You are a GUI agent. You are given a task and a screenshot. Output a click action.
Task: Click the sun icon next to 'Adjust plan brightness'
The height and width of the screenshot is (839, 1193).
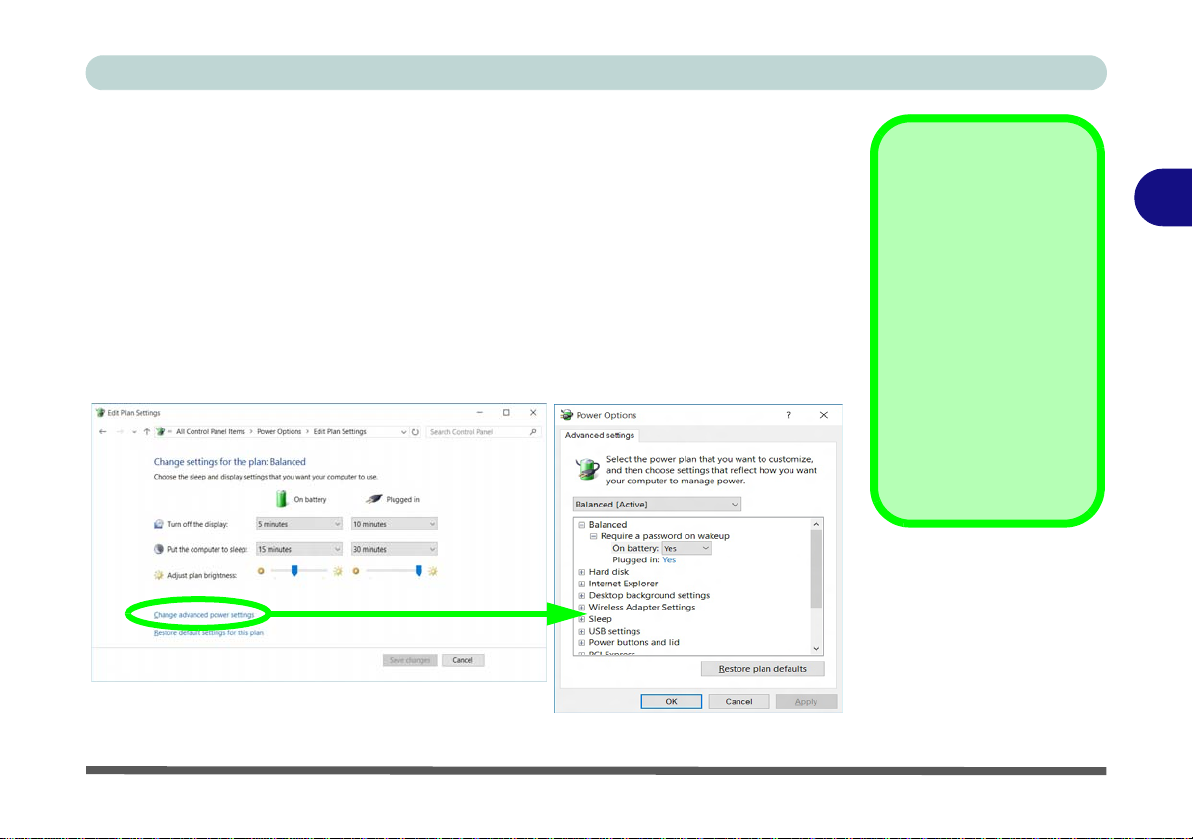coord(158,575)
